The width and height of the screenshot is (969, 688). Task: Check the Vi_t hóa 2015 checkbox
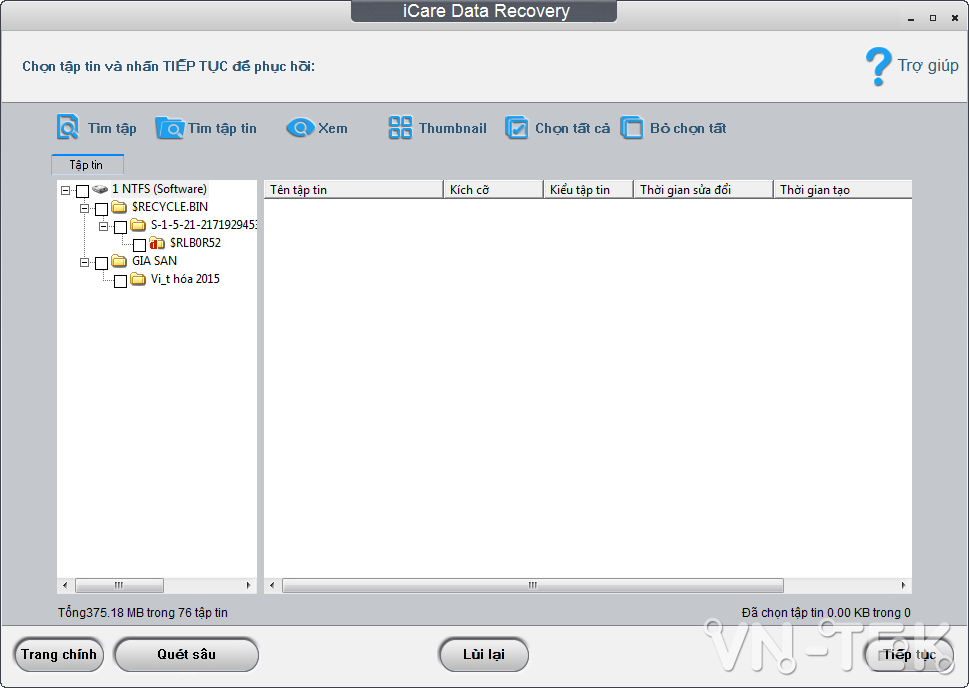click(x=121, y=279)
